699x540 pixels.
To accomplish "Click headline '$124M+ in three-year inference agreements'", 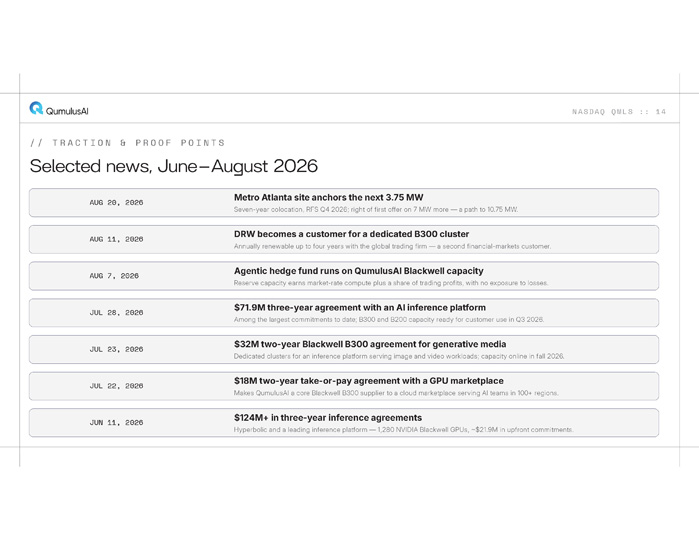I will click(328, 418).
